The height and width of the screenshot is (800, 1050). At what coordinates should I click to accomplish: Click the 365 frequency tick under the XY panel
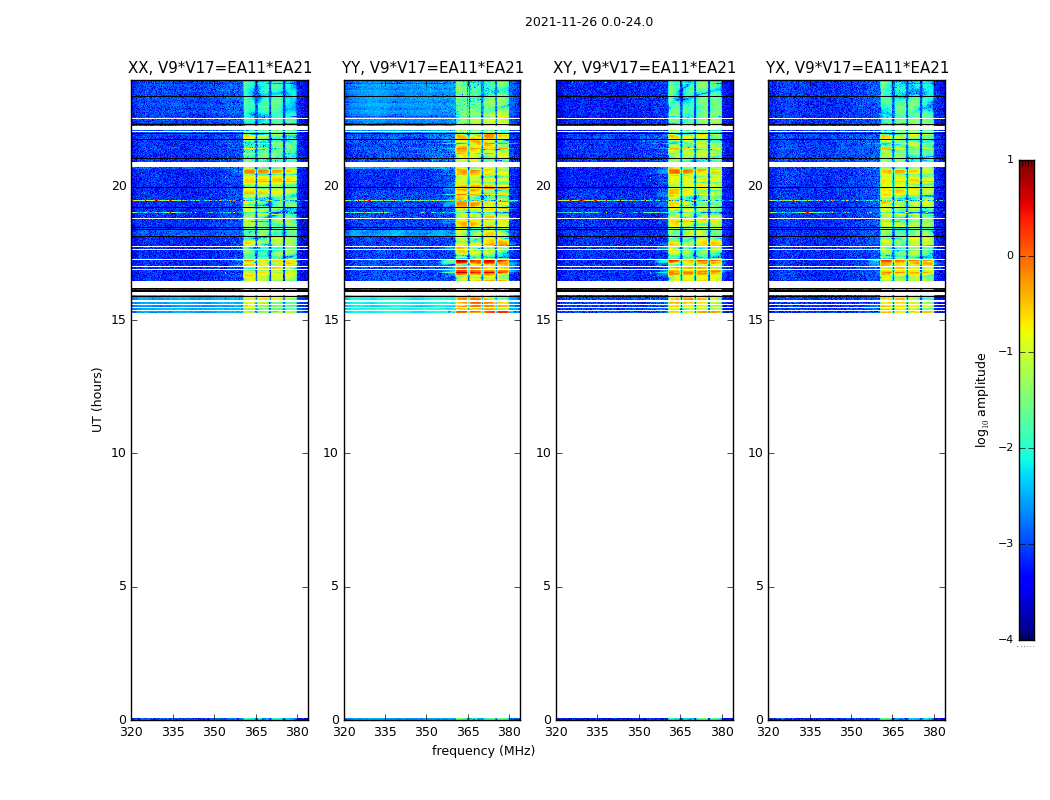[x=680, y=732]
